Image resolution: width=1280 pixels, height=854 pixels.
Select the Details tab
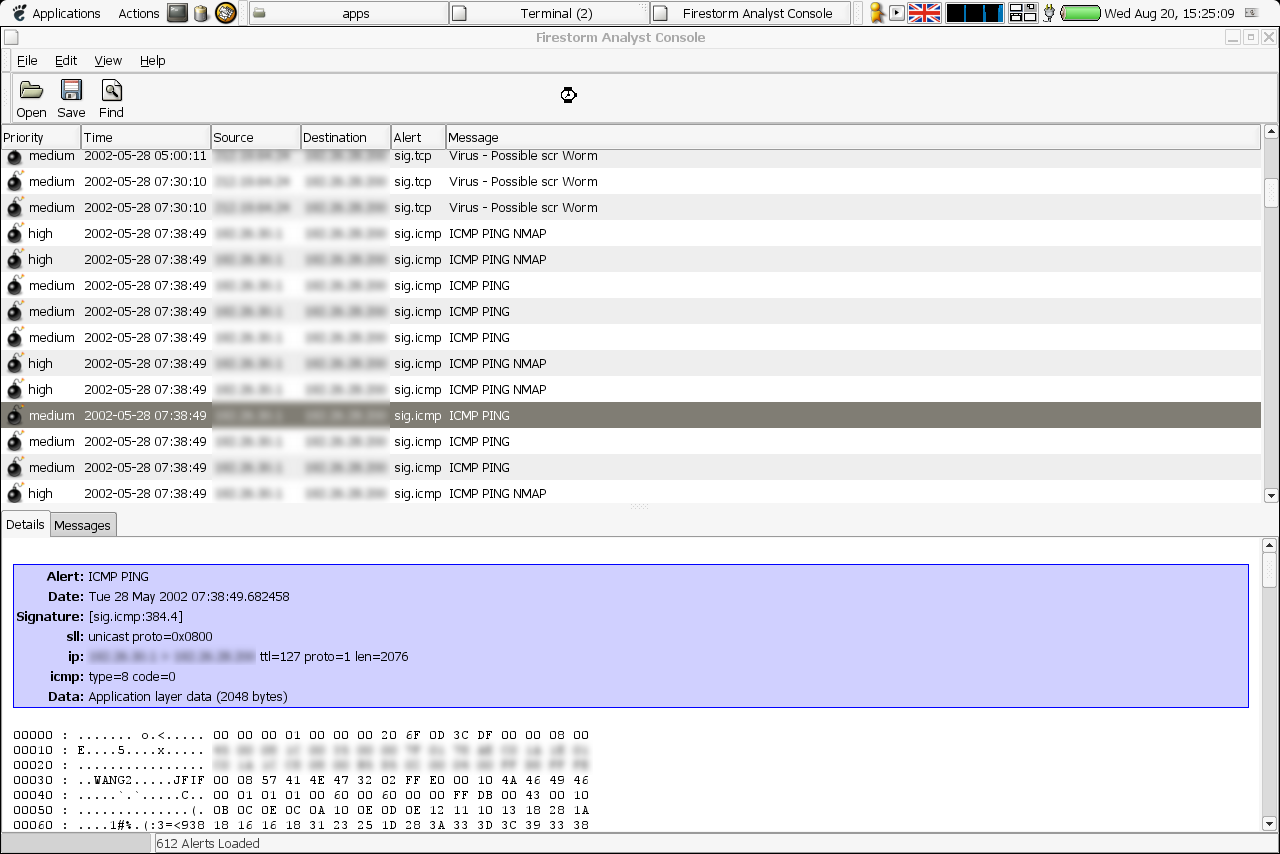[25, 524]
